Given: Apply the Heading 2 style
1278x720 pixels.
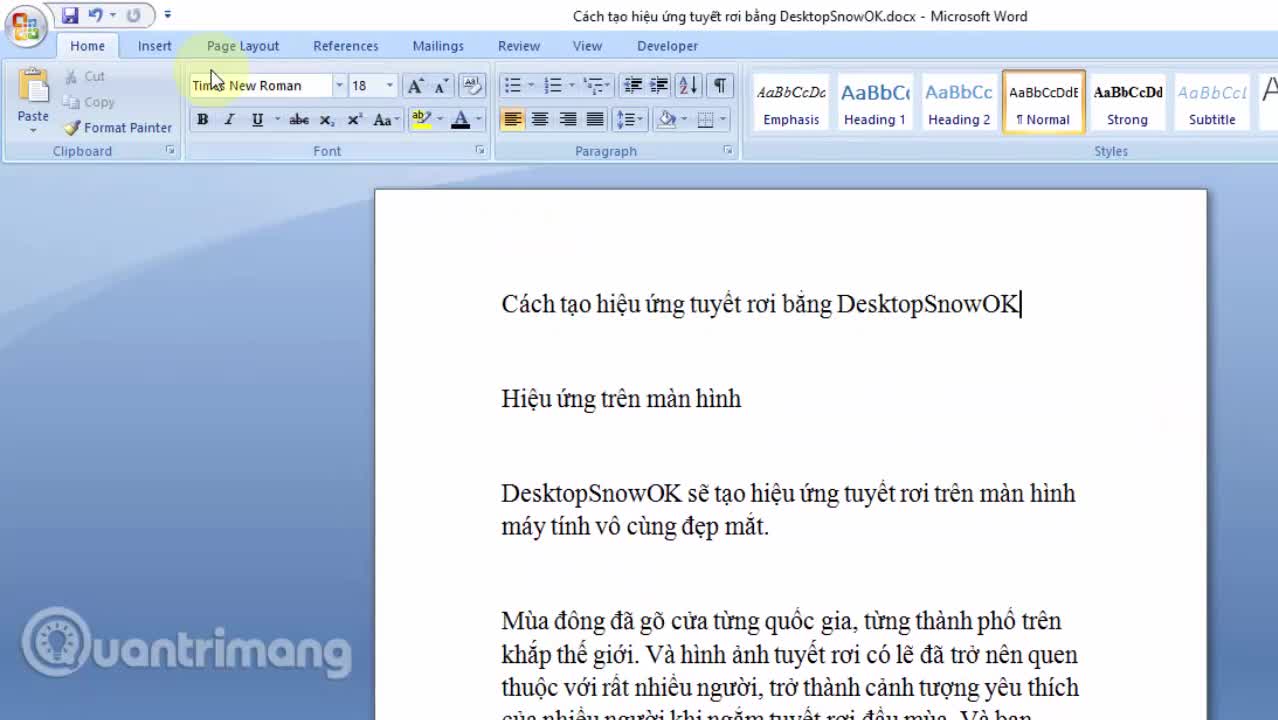Looking at the screenshot, I should pos(959,103).
